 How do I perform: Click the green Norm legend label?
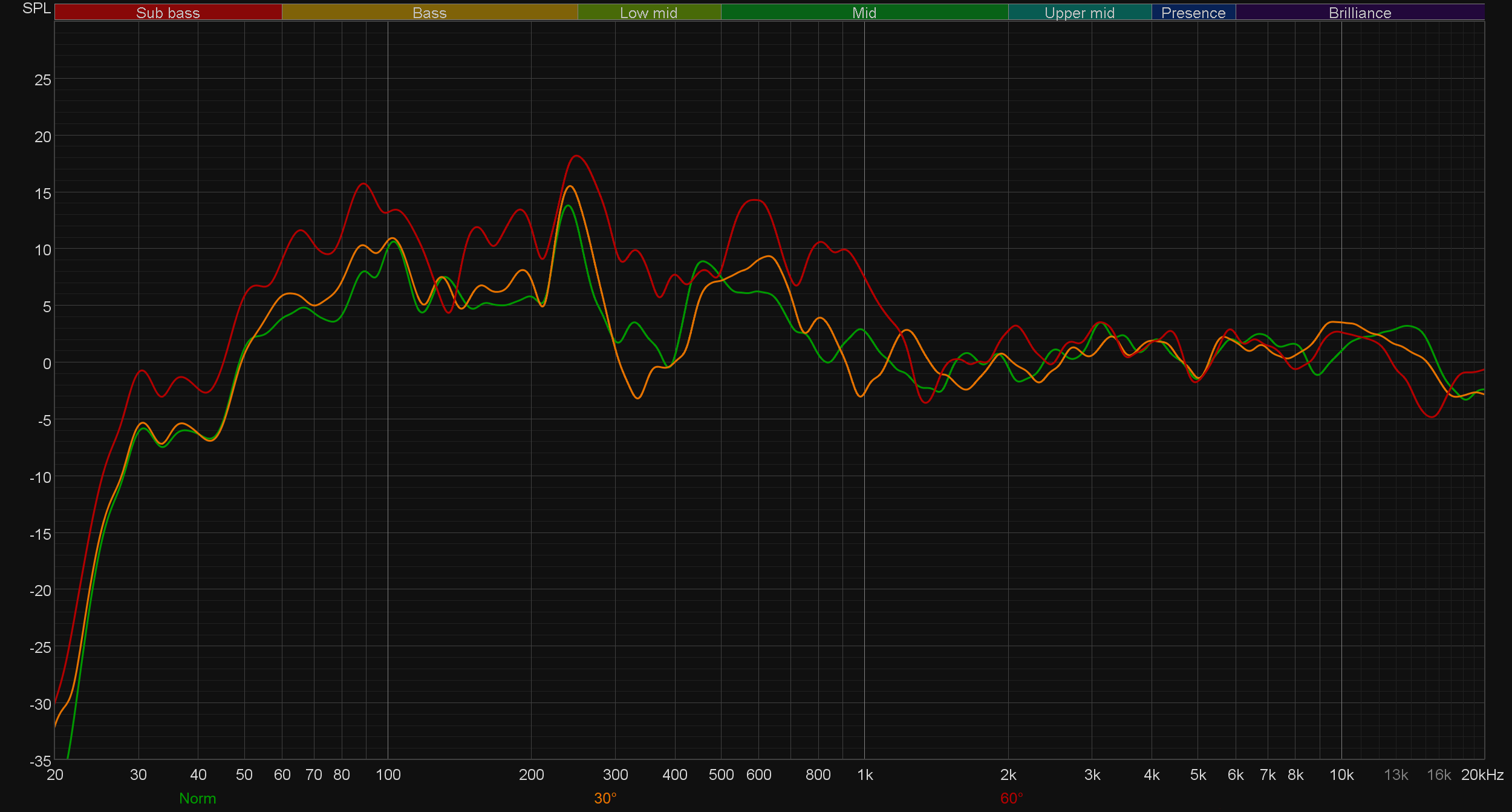pyautogui.click(x=197, y=798)
